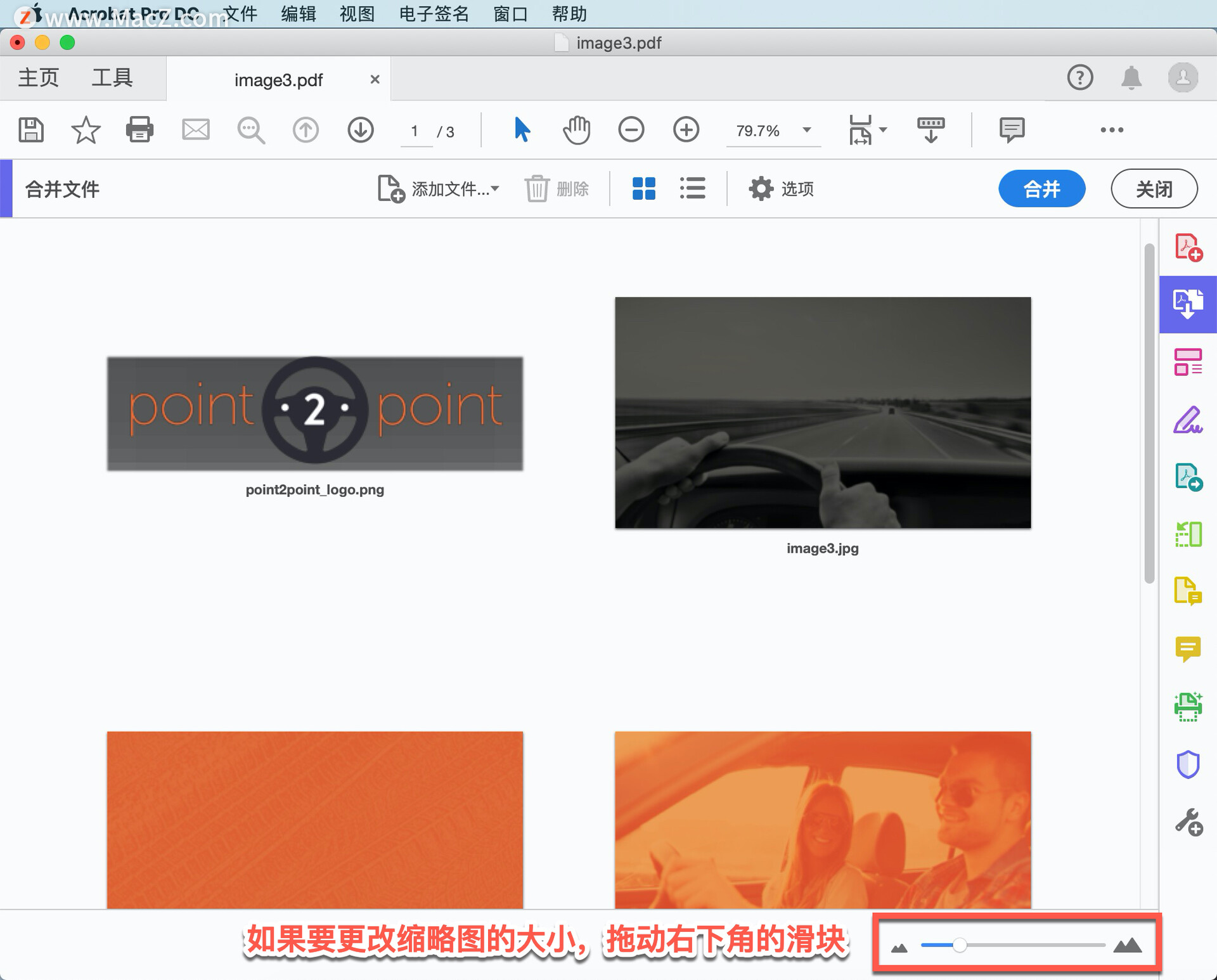Switch to list view
Viewport: 1217px width, 980px height.
pyautogui.click(x=692, y=188)
